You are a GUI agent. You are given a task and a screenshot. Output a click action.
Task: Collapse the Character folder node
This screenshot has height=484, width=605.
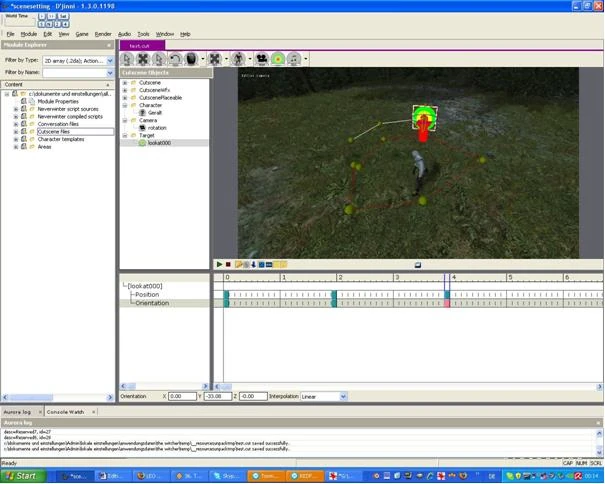pyautogui.click(x=125, y=105)
